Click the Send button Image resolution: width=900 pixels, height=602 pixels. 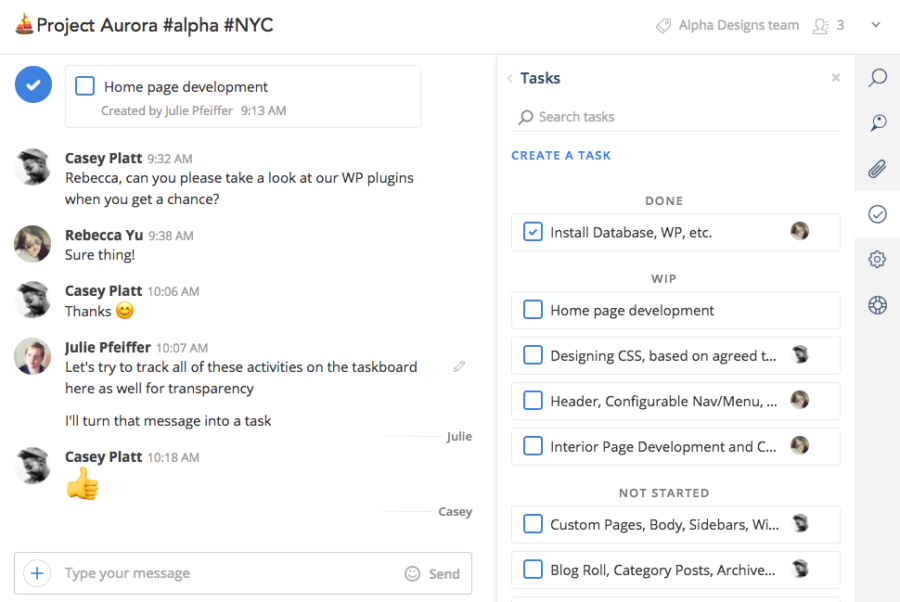coord(444,574)
